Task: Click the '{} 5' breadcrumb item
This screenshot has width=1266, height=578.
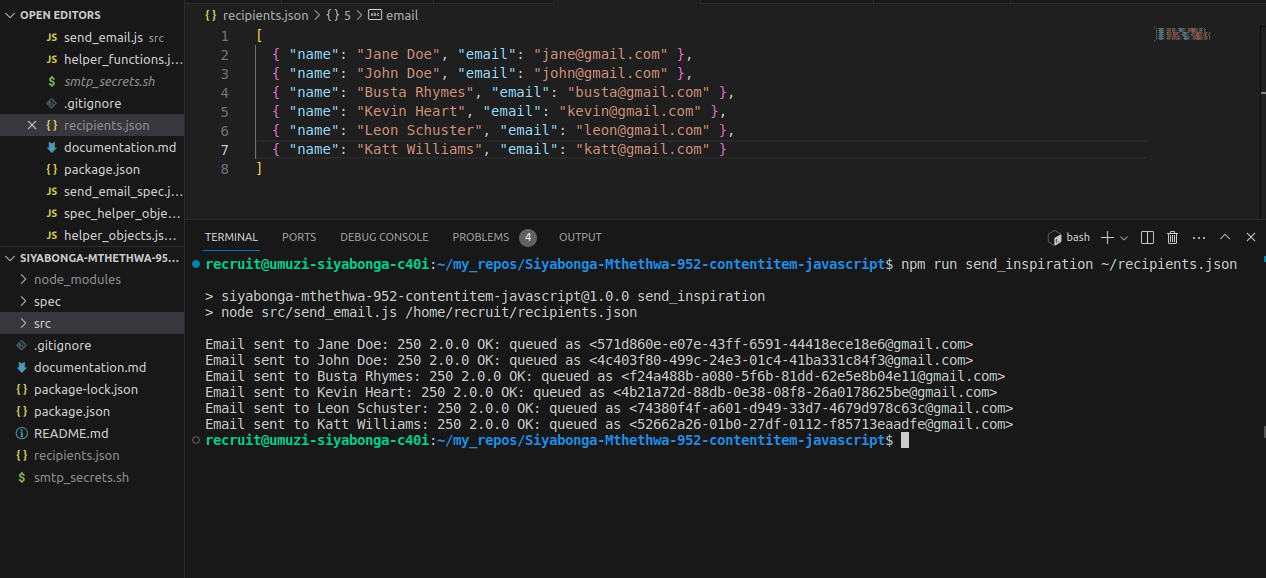Action: pyautogui.click(x=336, y=15)
